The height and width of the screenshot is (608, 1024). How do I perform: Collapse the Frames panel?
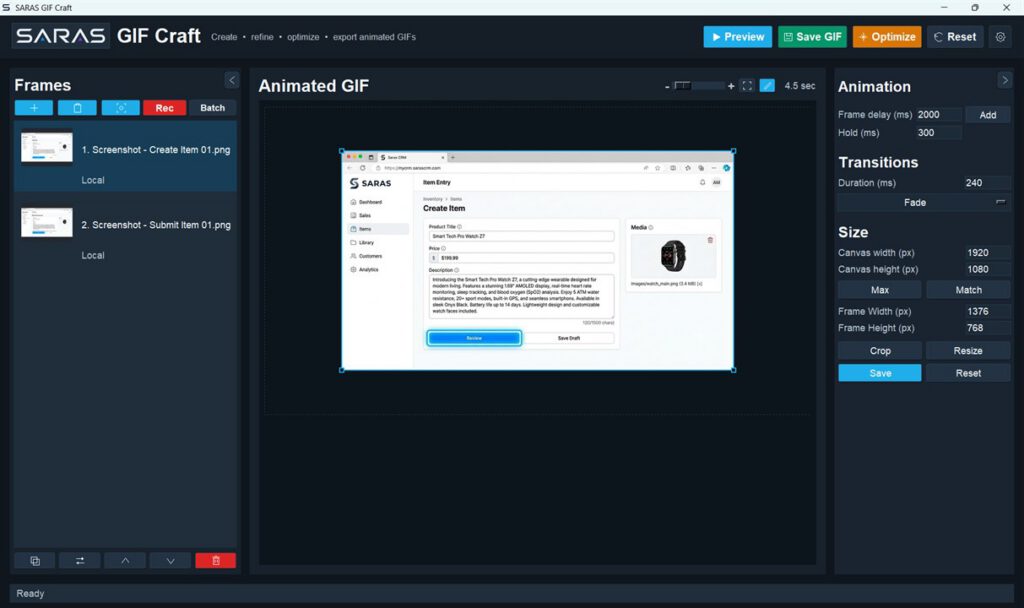pos(232,80)
